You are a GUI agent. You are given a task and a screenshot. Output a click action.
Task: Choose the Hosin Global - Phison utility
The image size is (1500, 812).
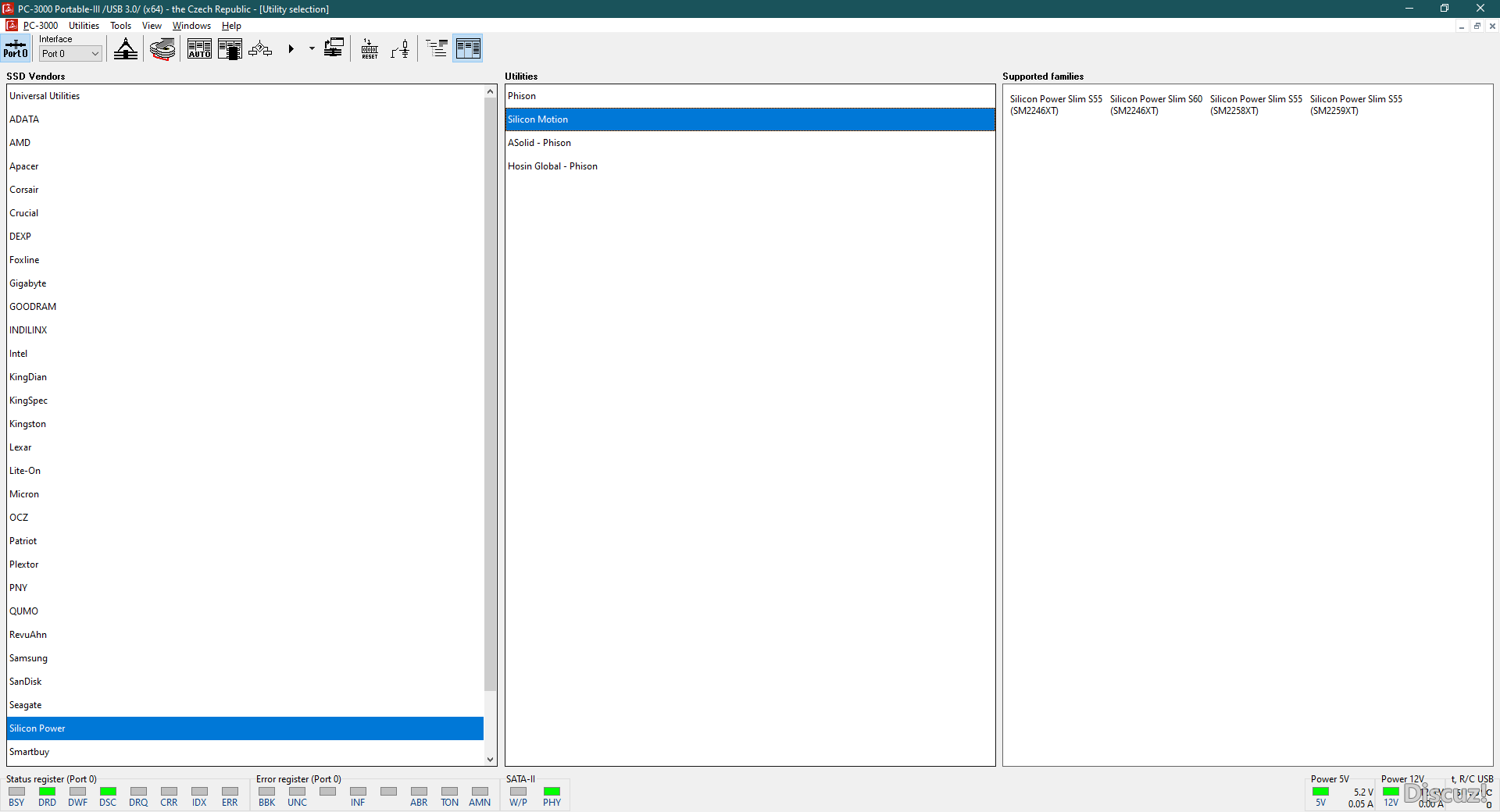[x=750, y=166]
